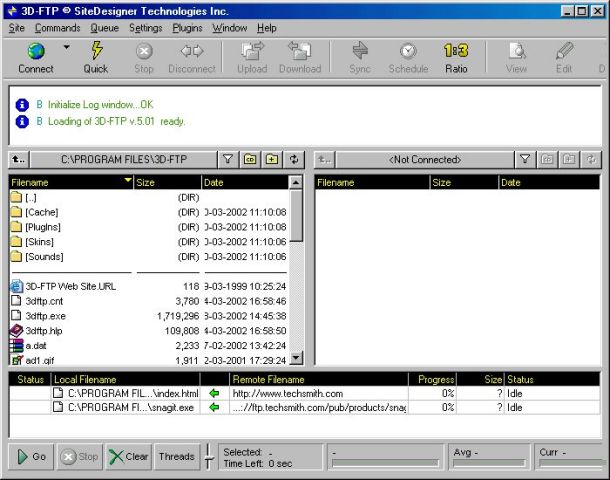Click the http://www.techsmith.com remote filename

click(288, 393)
